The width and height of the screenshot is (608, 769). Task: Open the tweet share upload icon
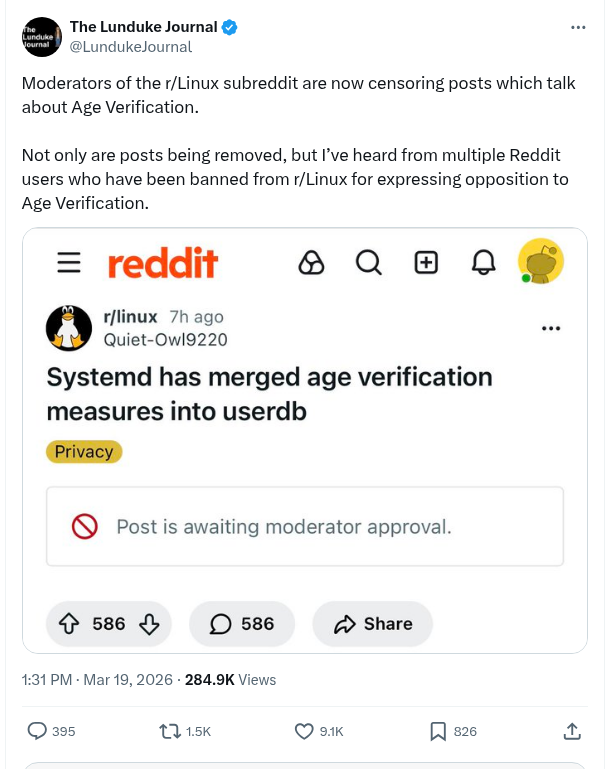click(x=572, y=731)
